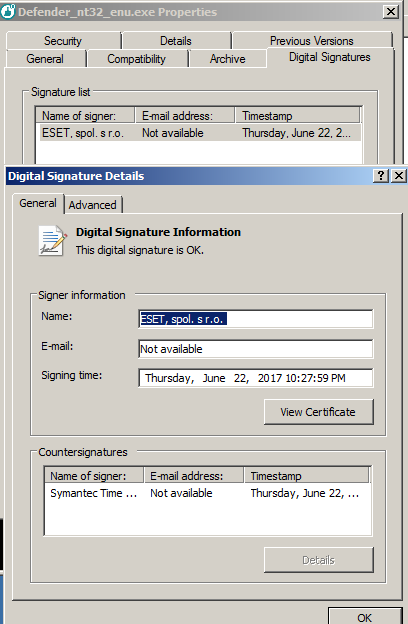Screen dimensions: 408x624
Task: Click signature list timestamp 'Thursday, June 22, 2...'
Action: [x=297, y=133]
